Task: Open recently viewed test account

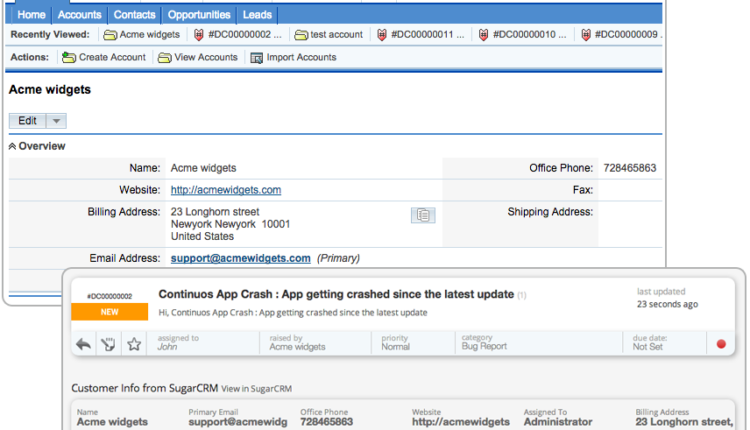Action: tap(328, 35)
